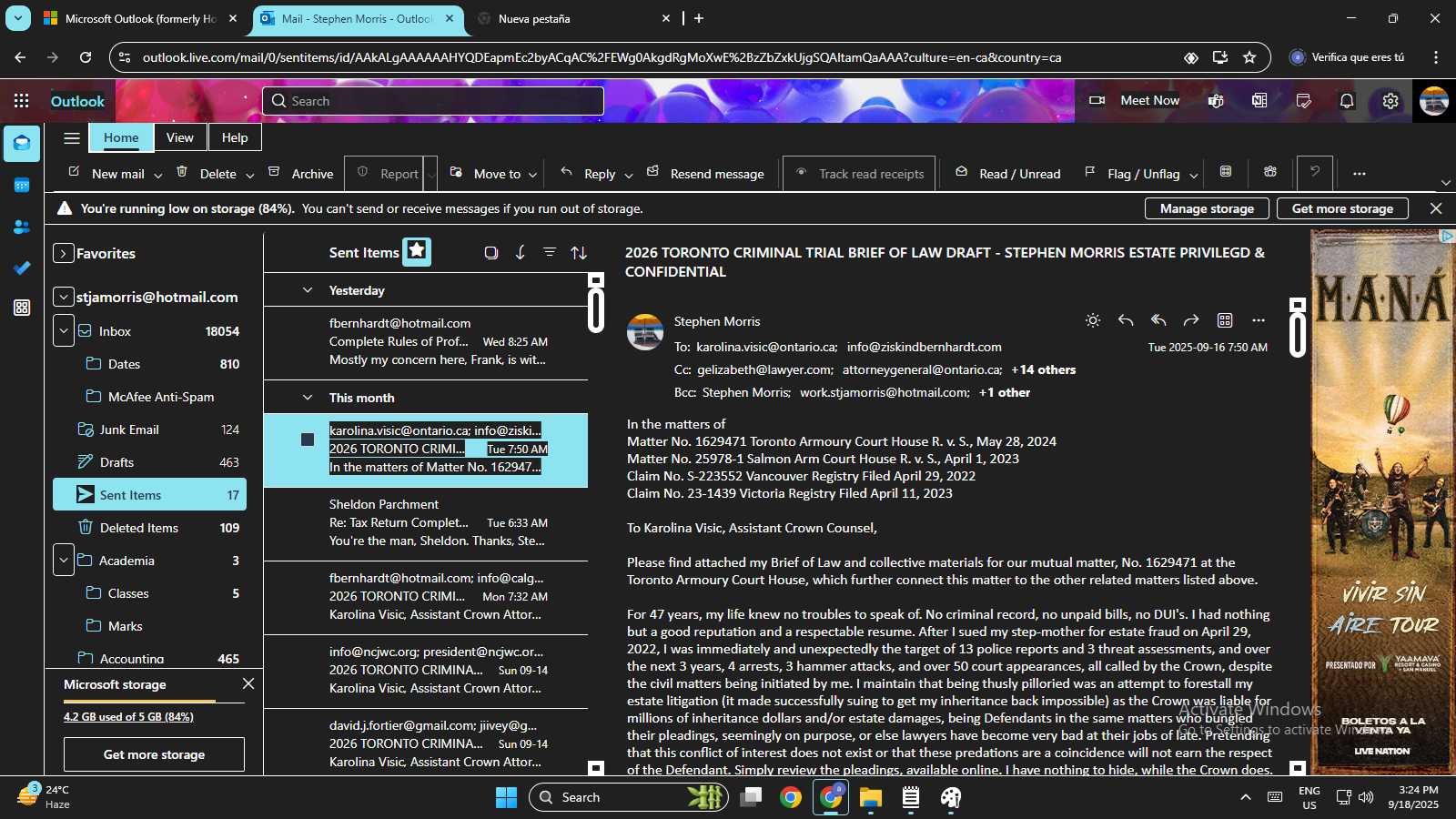The width and height of the screenshot is (1456, 819).
Task: Click the Meet Now video button
Action: (1135, 101)
